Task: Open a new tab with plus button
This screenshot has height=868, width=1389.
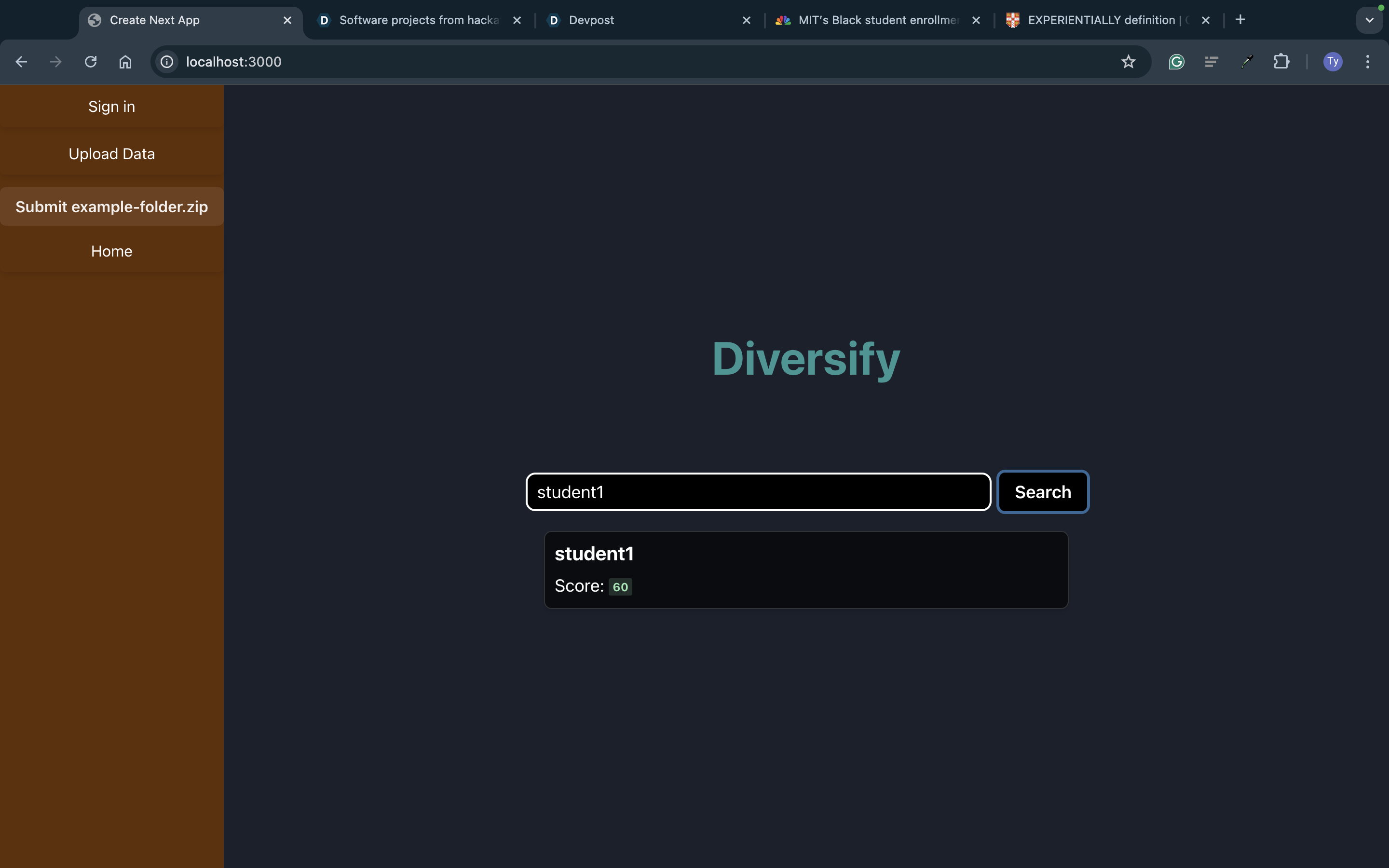Action: pos(1240,20)
